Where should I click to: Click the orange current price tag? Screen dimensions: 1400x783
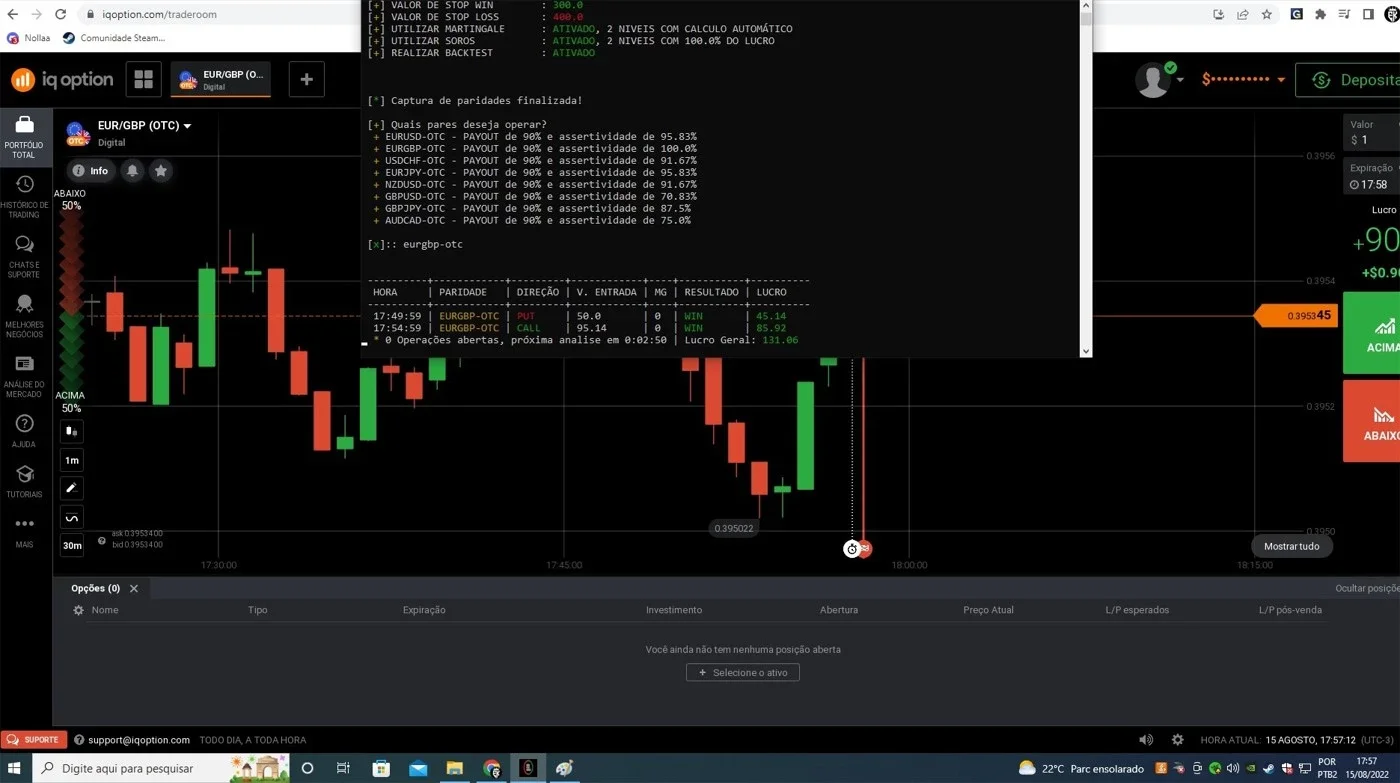point(1296,315)
